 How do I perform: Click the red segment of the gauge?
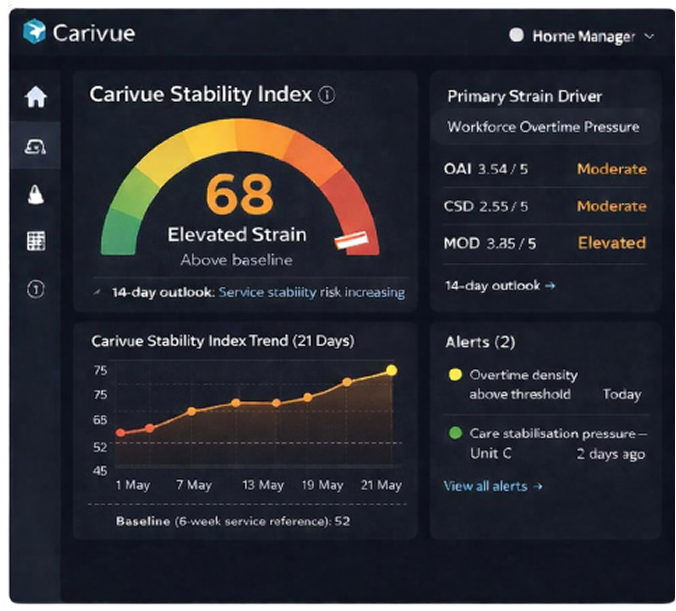tap(354, 206)
